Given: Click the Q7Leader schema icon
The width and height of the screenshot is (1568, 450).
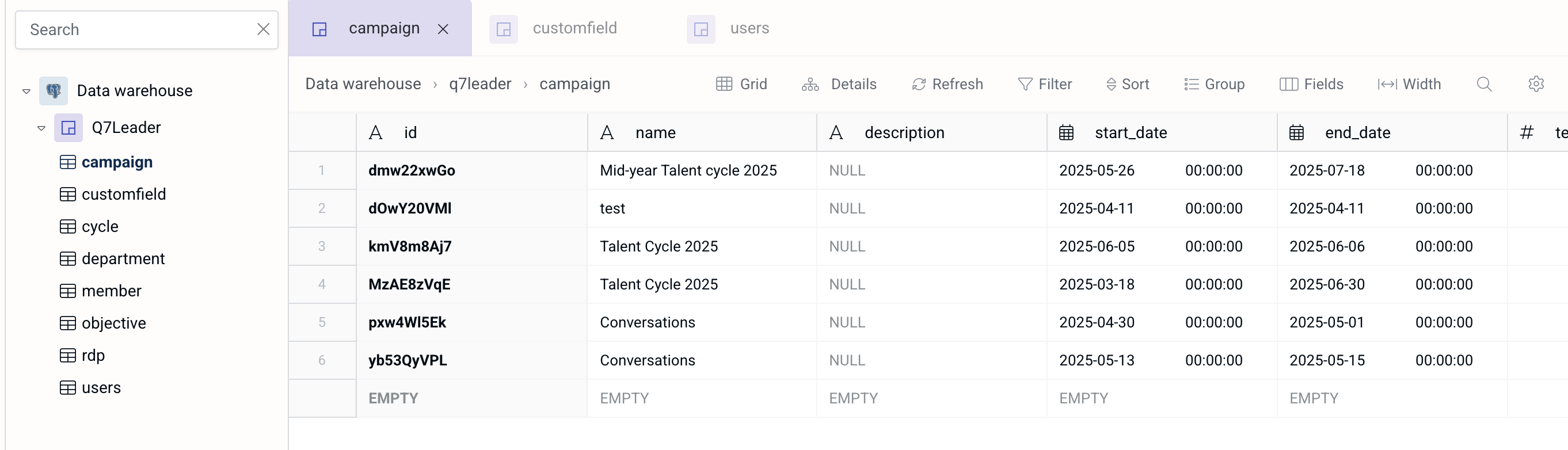Looking at the screenshot, I should click(x=68, y=128).
